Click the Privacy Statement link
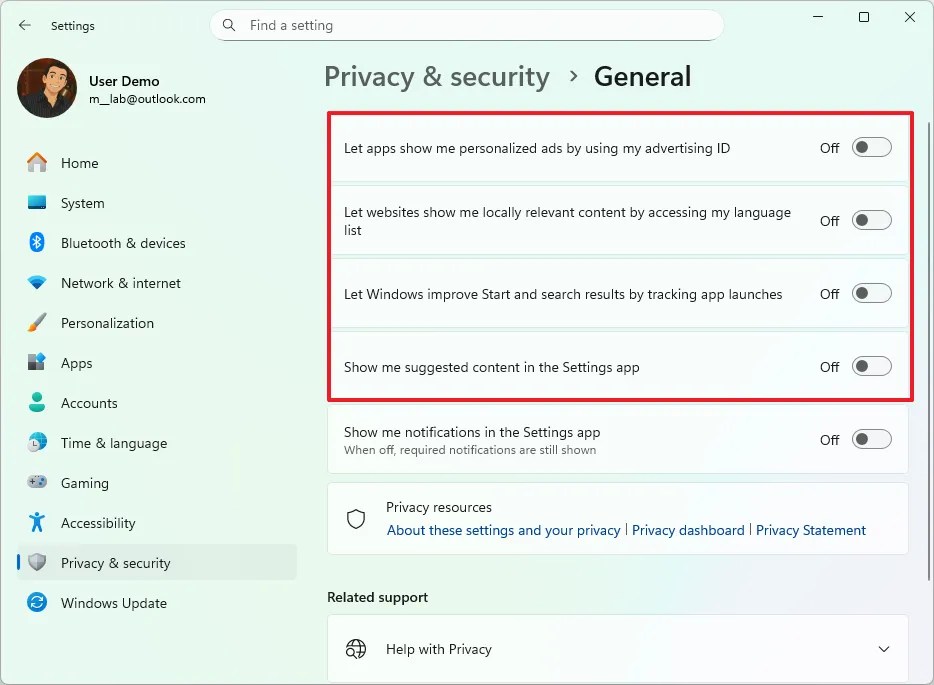This screenshot has height=685, width=934. pos(811,530)
